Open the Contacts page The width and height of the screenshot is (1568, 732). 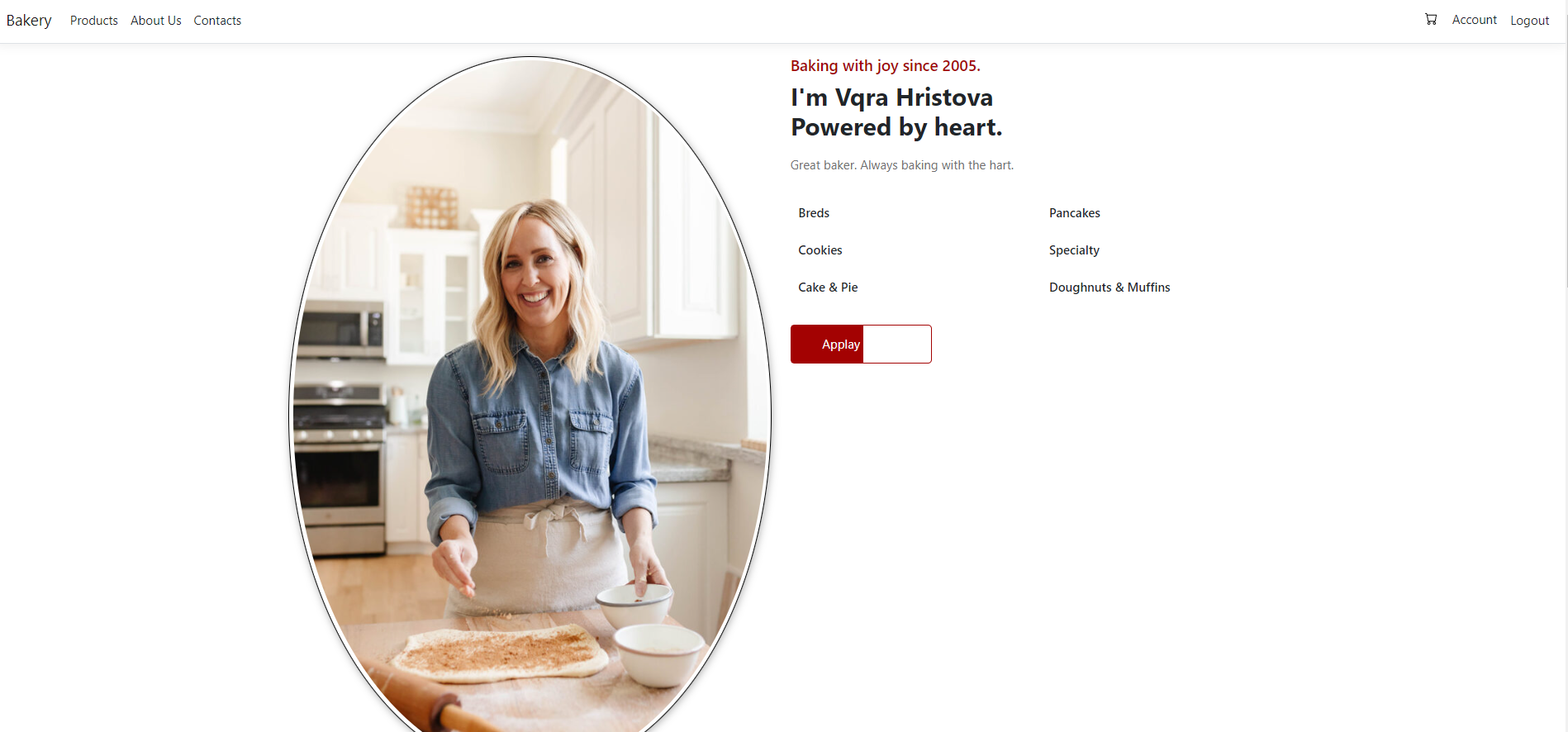[217, 21]
